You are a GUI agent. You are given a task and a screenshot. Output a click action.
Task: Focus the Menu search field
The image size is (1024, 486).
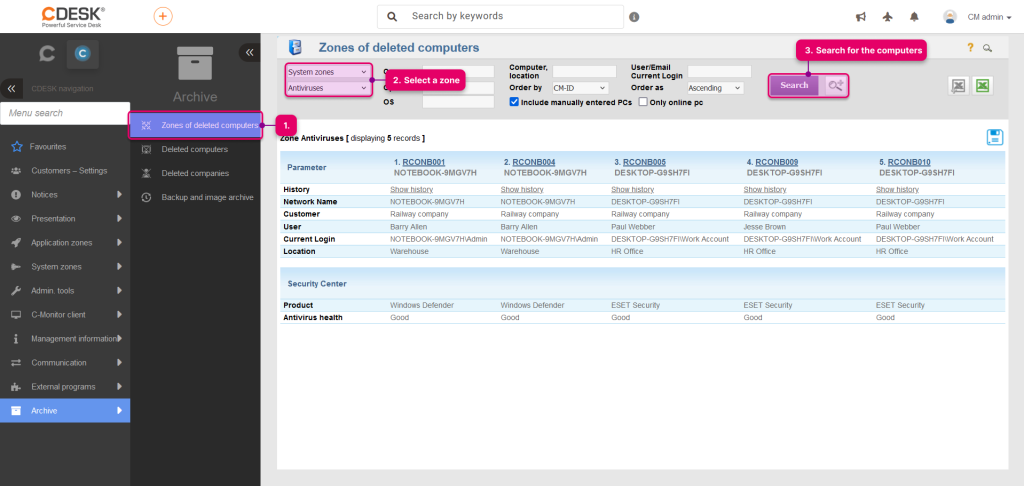[x=65, y=113]
